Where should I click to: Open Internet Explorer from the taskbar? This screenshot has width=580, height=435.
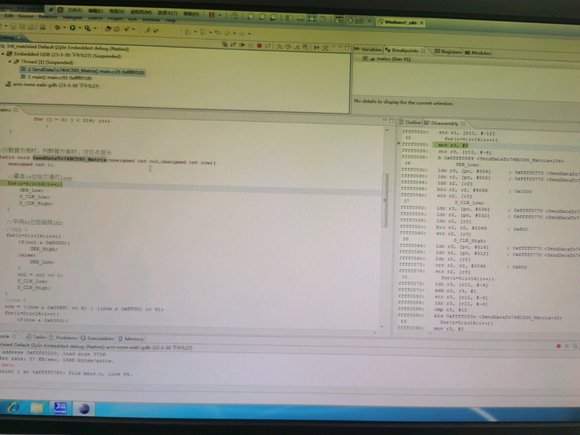point(13,408)
